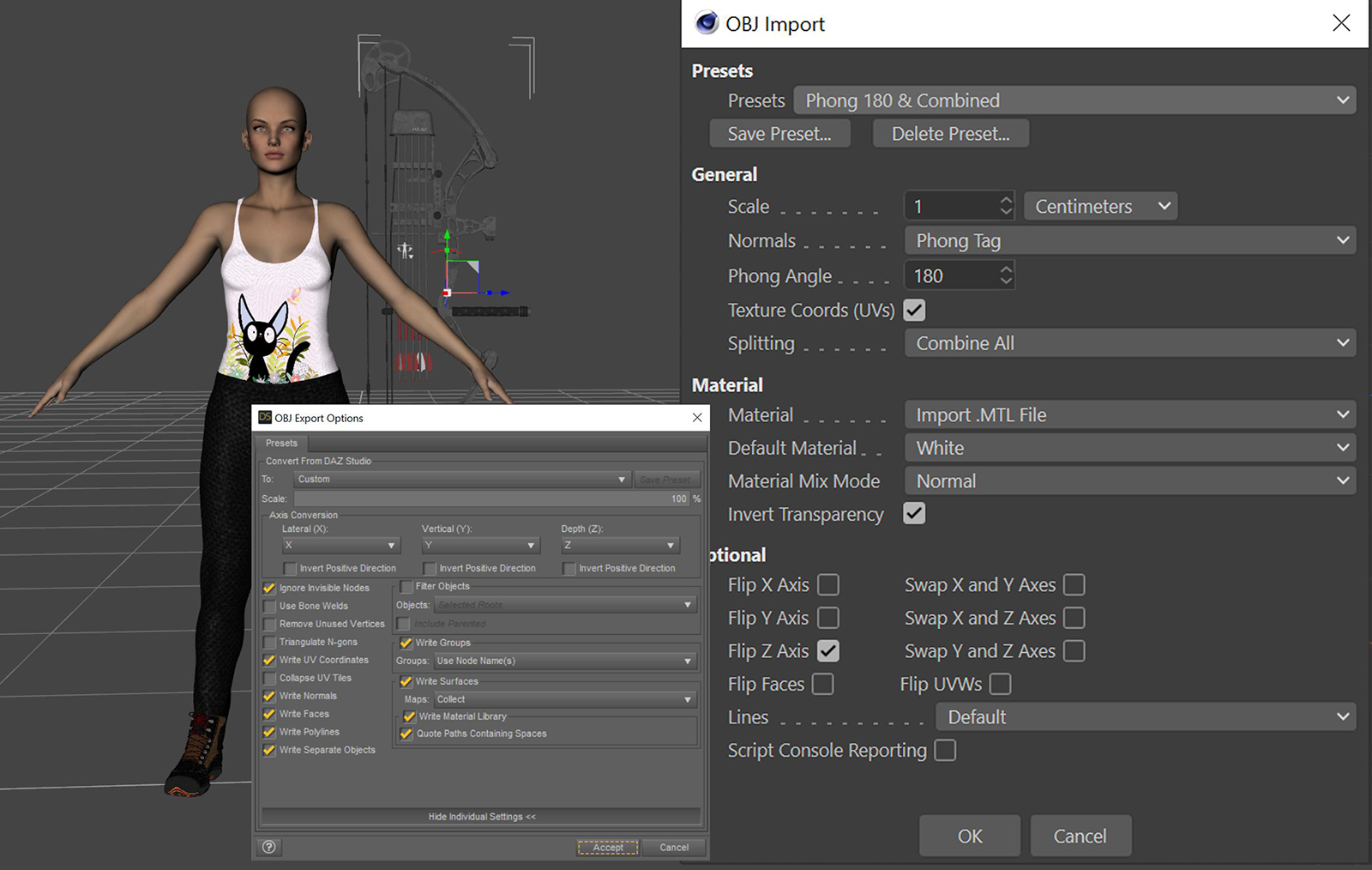Click the Scale value spinner arrows
Image resolution: width=1372 pixels, height=870 pixels.
pyautogui.click(x=1006, y=206)
